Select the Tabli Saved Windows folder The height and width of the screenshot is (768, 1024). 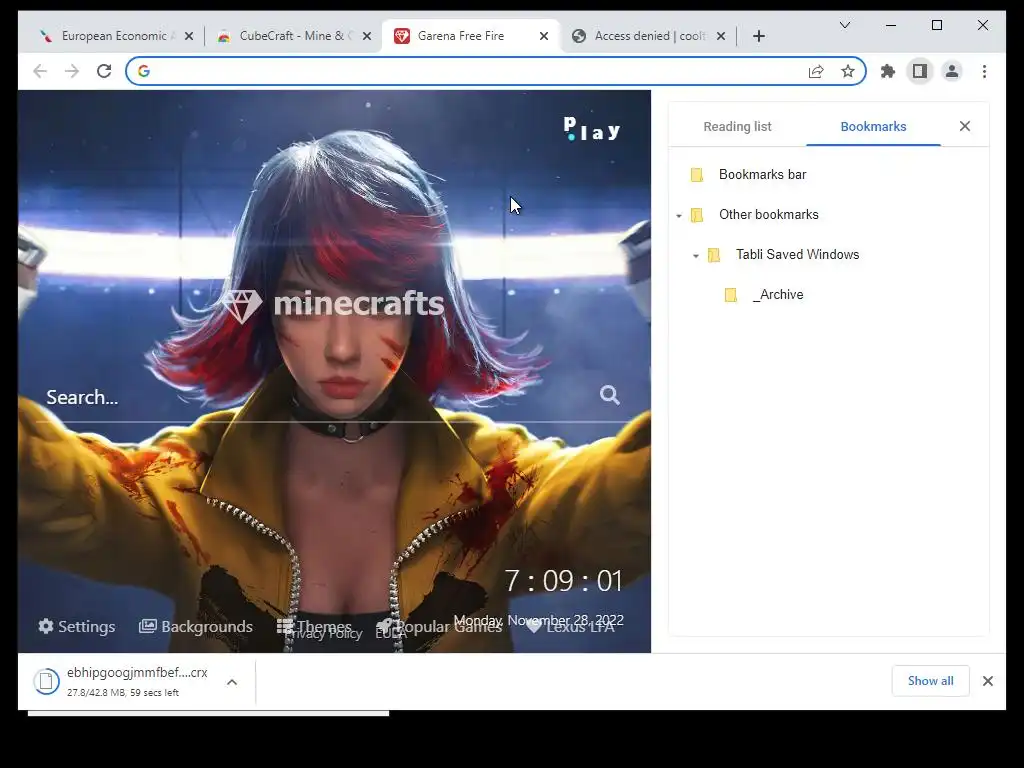(x=797, y=255)
